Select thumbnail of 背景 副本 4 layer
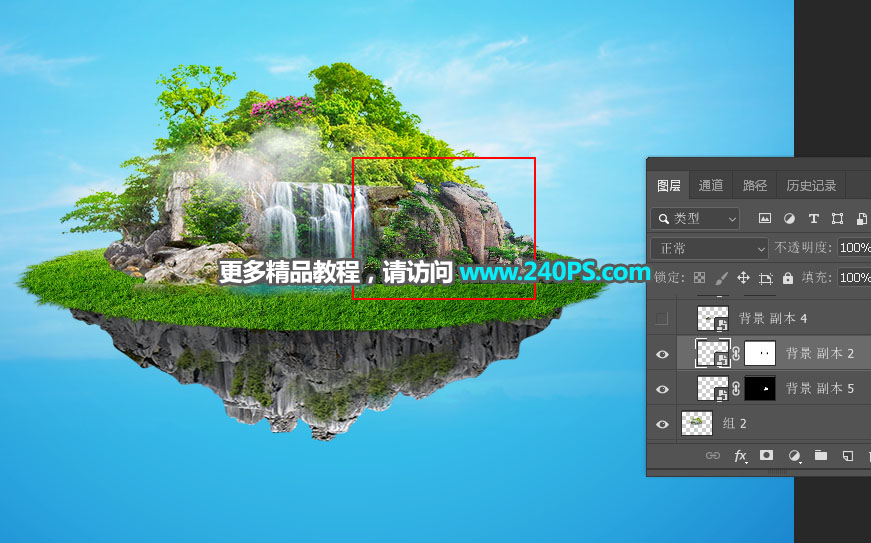The image size is (871, 543). tap(713, 319)
